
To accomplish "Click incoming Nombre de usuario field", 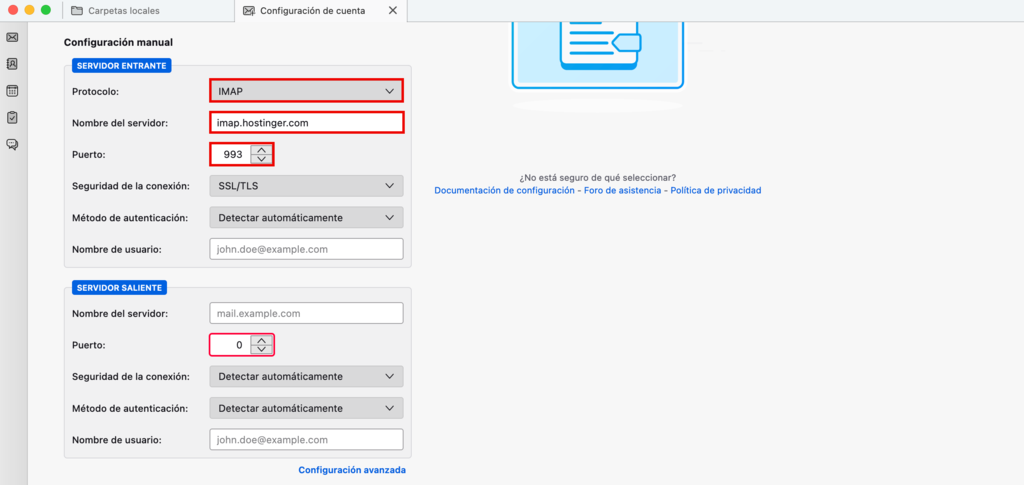I will [306, 249].
